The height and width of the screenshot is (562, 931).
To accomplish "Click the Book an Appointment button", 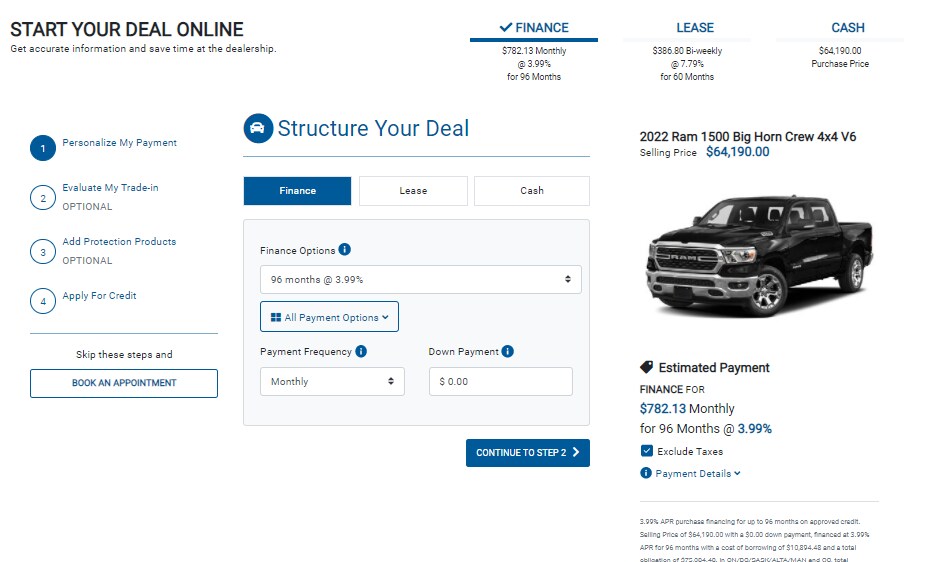I will click(124, 383).
